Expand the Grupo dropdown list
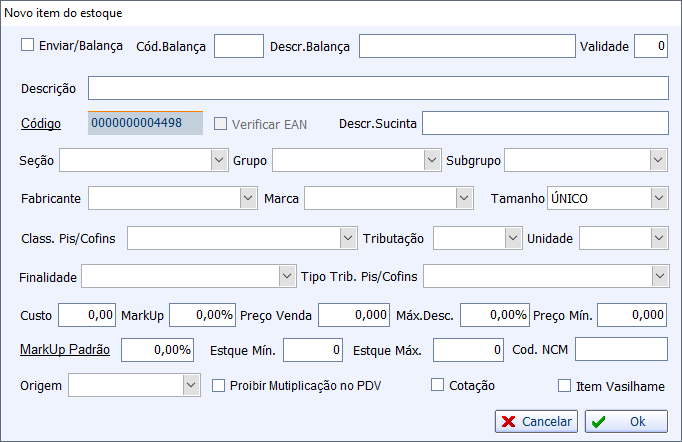The image size is (682, 442). click(x=432, y=160)
